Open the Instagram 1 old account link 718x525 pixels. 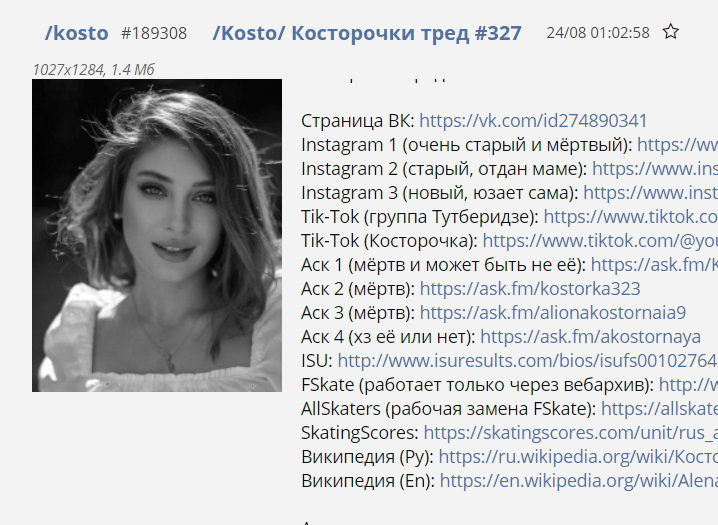pyautogui.click(x=678, y=145)
